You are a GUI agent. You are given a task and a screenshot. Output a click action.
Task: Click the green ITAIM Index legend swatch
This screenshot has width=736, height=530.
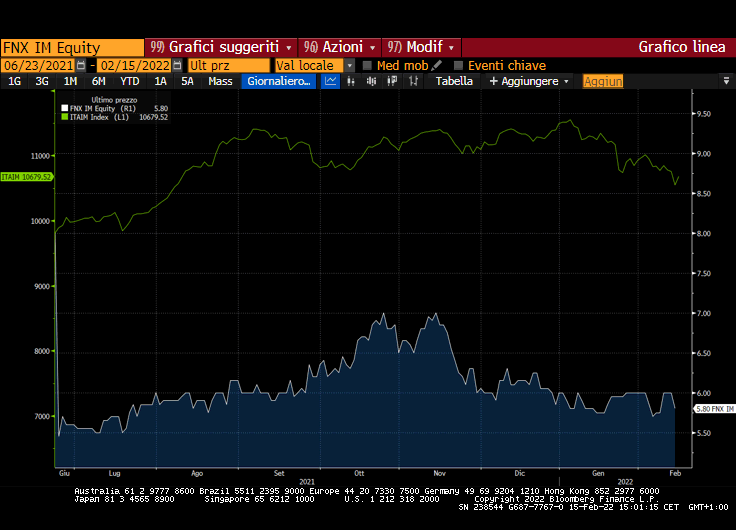(65, 117)
